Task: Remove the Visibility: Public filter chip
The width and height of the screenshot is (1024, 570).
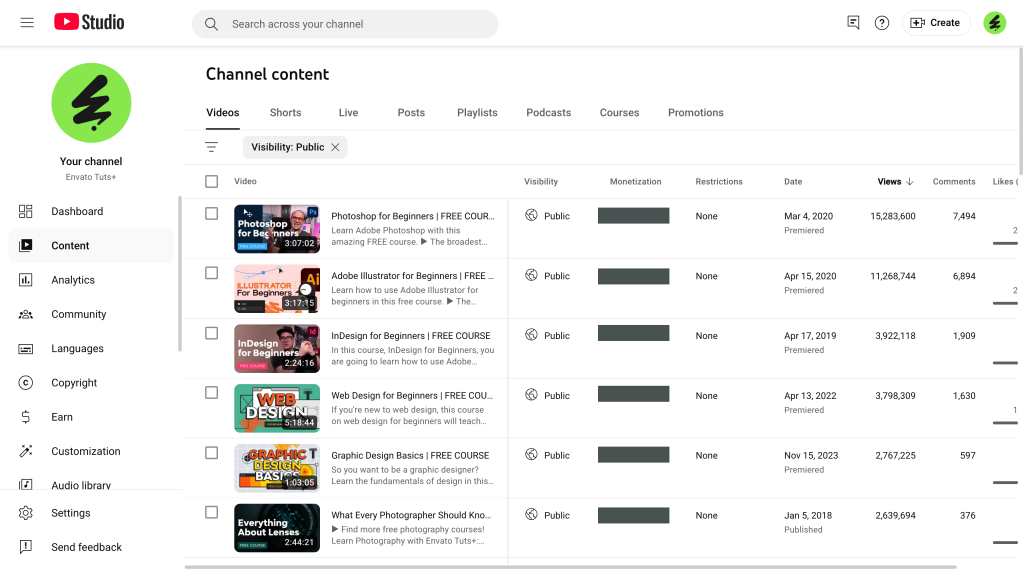Action: pos(335,147)
